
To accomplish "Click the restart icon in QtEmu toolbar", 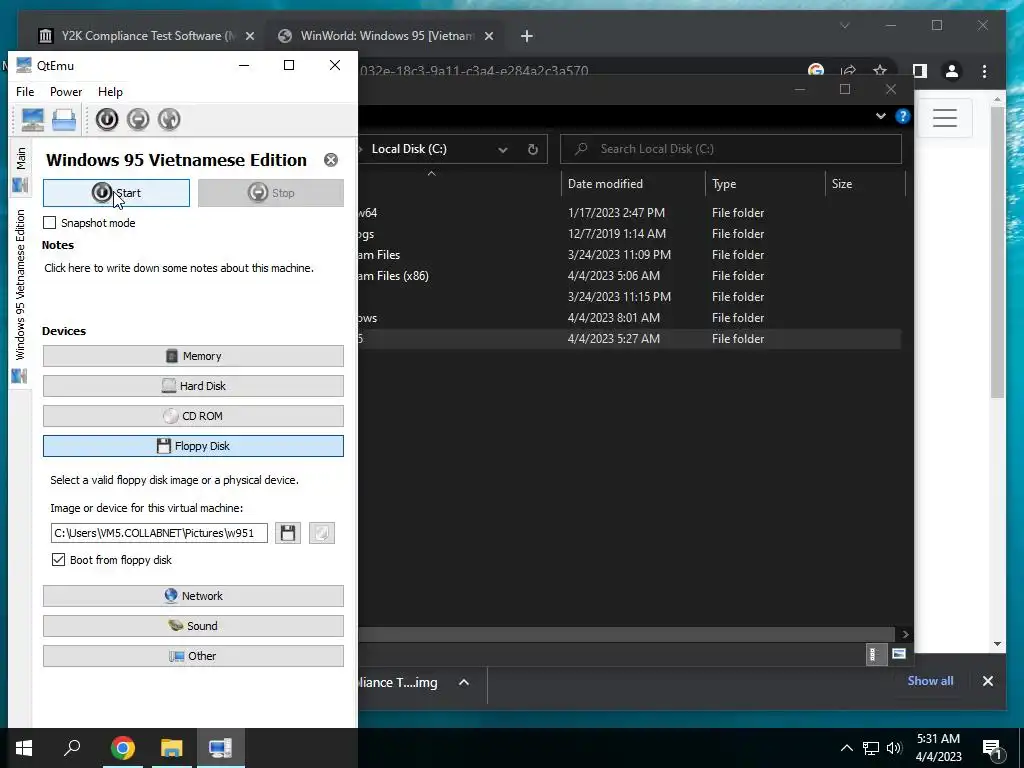I will [169, 119].
